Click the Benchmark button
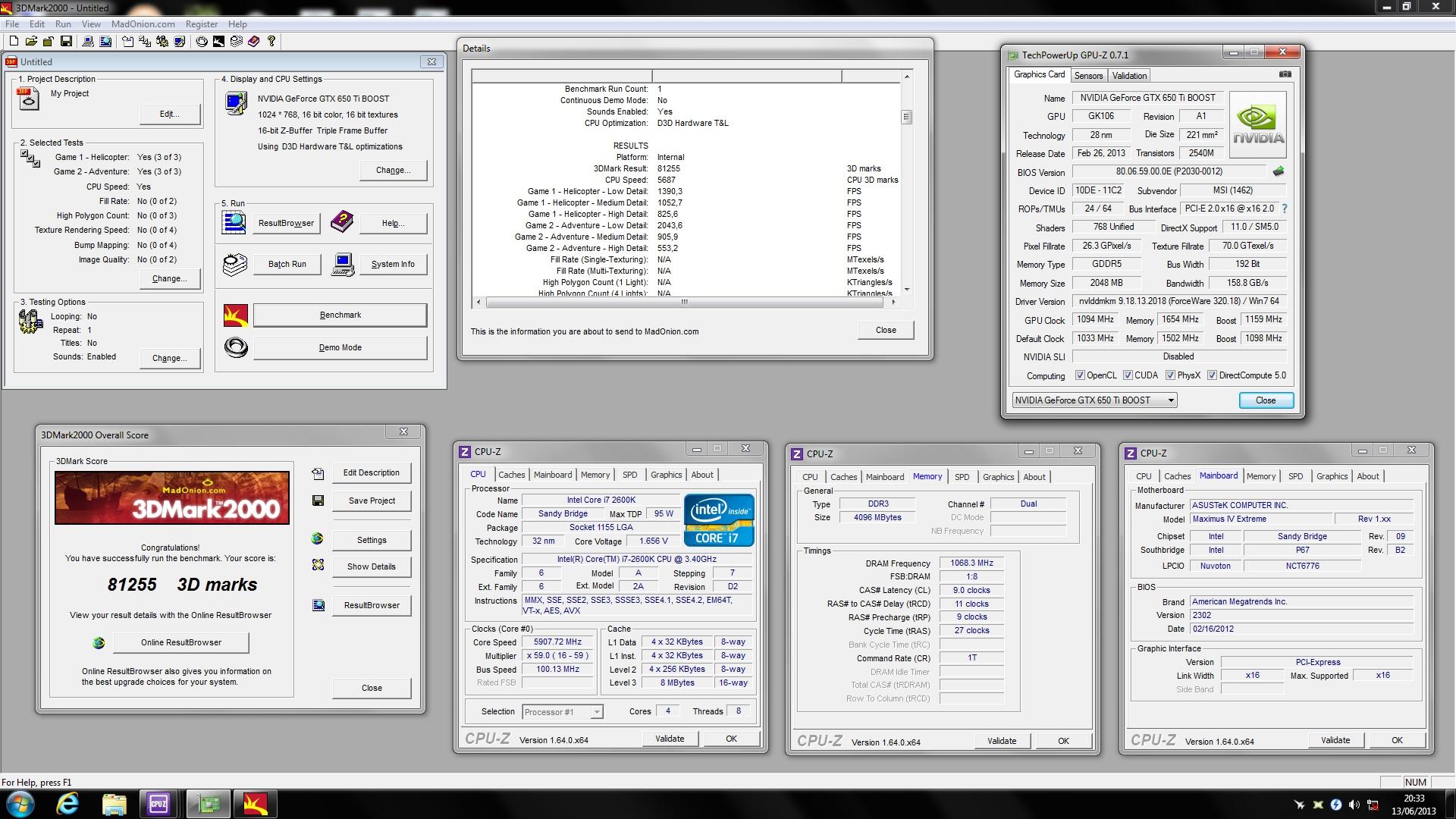The image size is (1456, 819). (340, 315)
